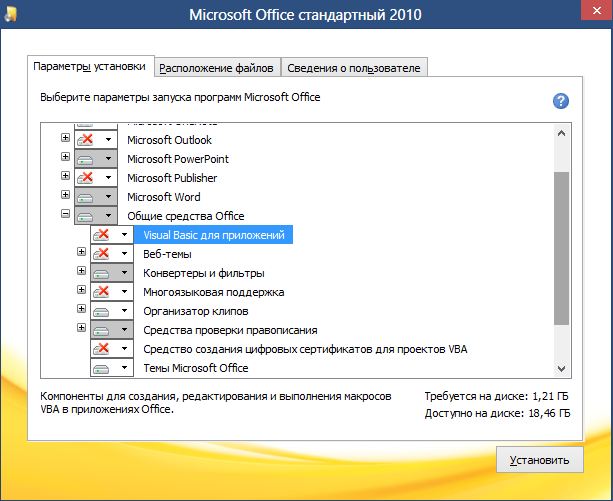Open dropdown for Средство создания цифровых сертификатов
This screenshot has height=501, width=613.
click(x=124, y=349)
